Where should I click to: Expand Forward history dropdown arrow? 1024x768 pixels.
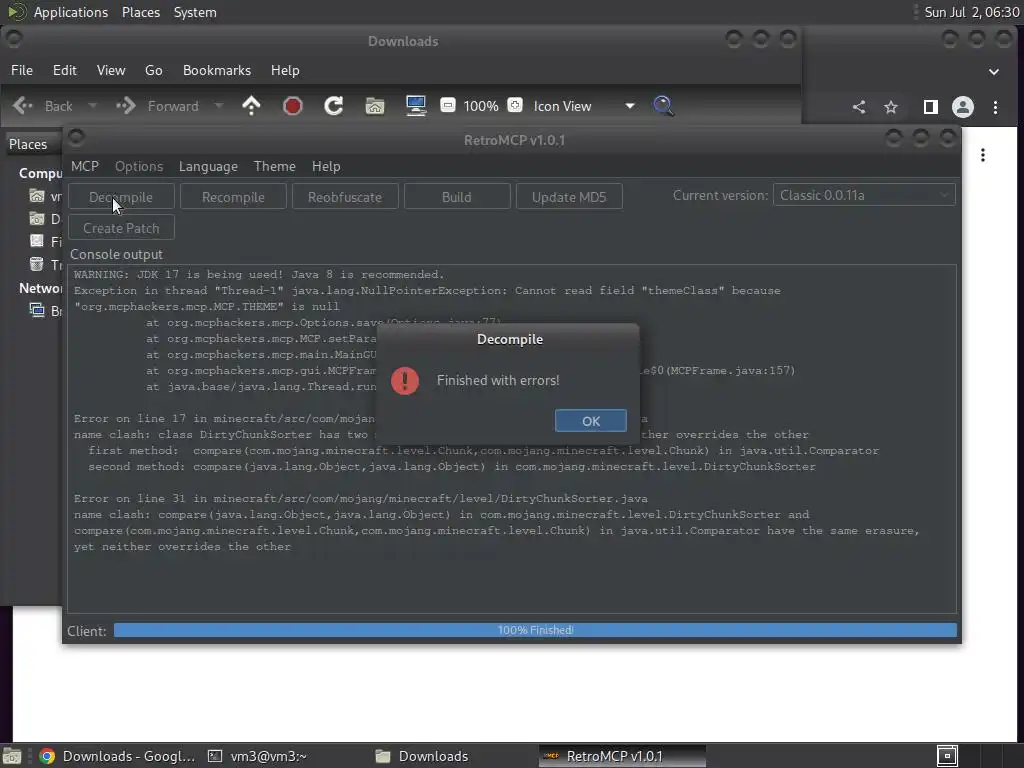click(219, 106)
